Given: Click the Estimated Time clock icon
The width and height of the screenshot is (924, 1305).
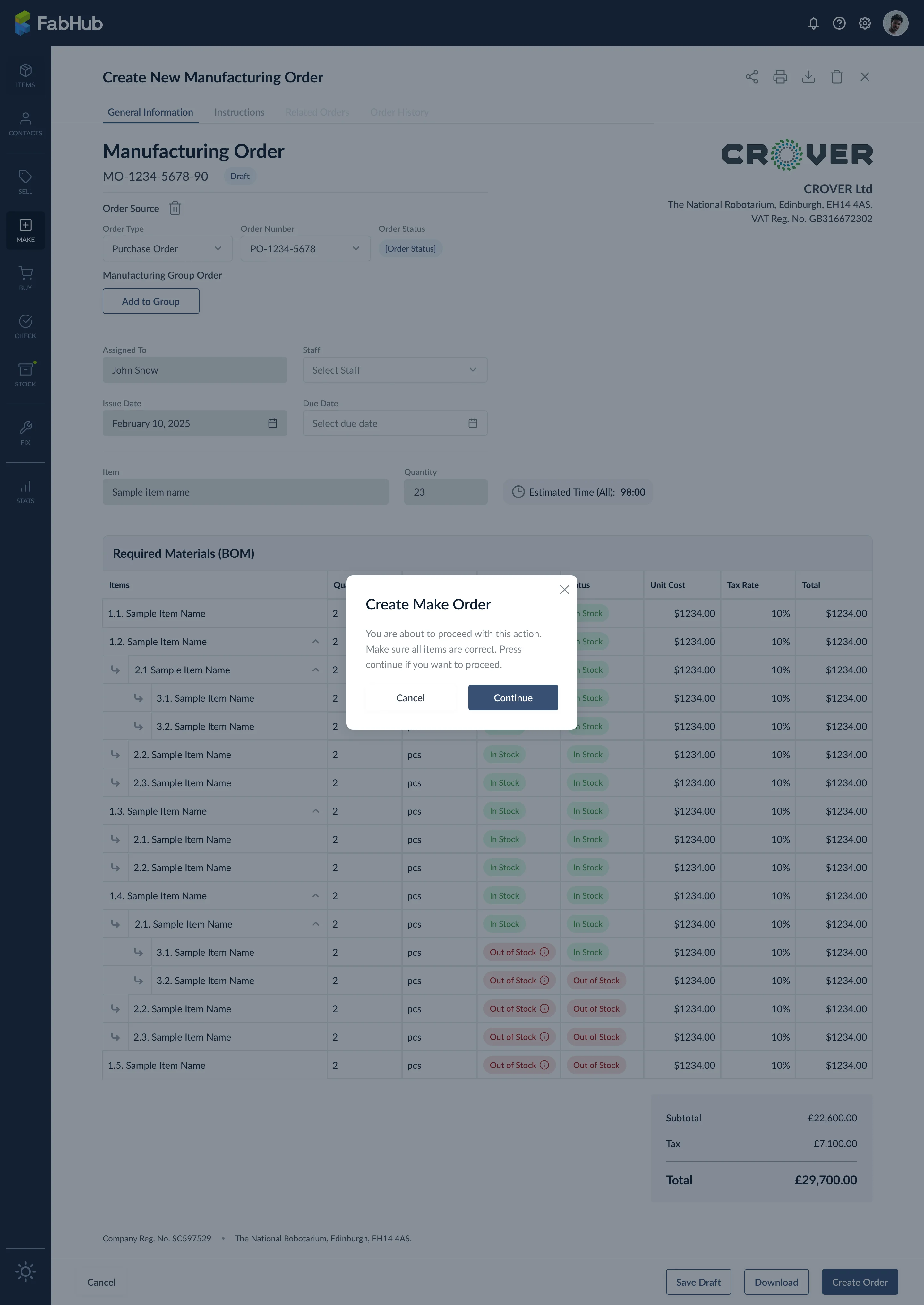Looking at the screenshot, I should [x=518, y=492].
